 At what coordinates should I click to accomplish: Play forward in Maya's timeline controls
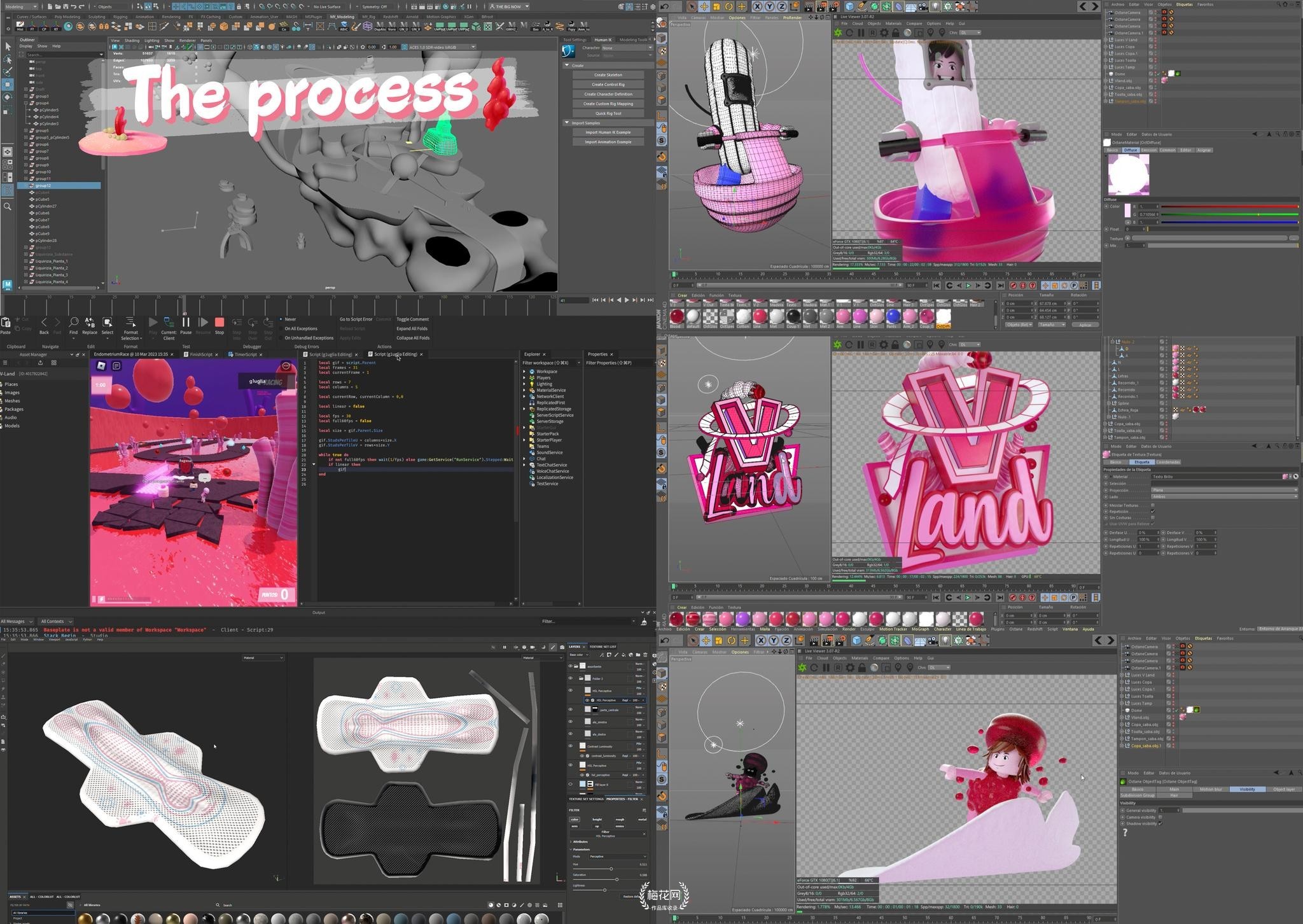click(x=627, y=300)
